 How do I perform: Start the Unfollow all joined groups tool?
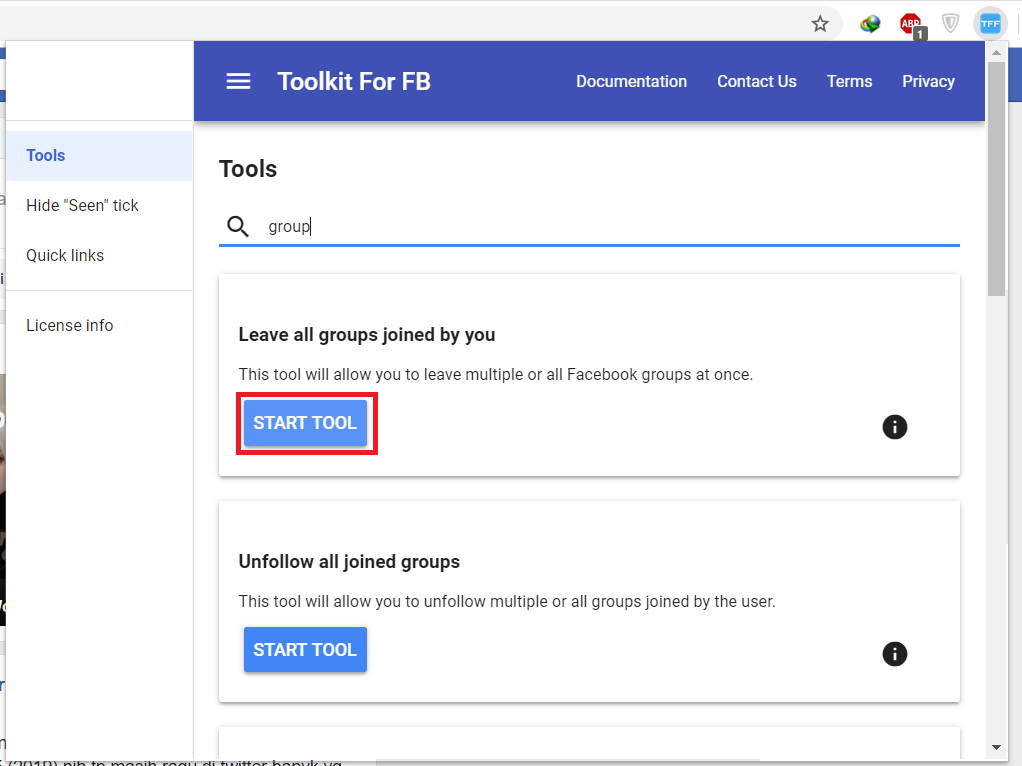(305, 649)
